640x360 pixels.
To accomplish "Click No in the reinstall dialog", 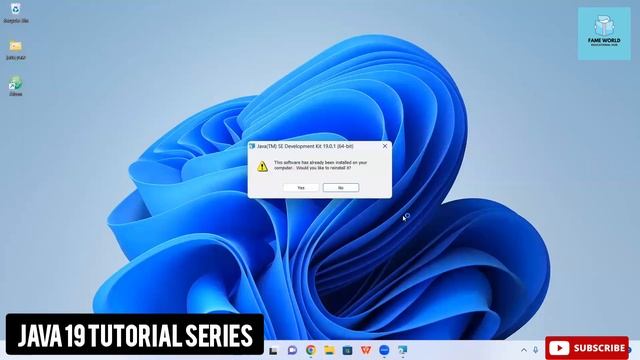I will 341,187.
